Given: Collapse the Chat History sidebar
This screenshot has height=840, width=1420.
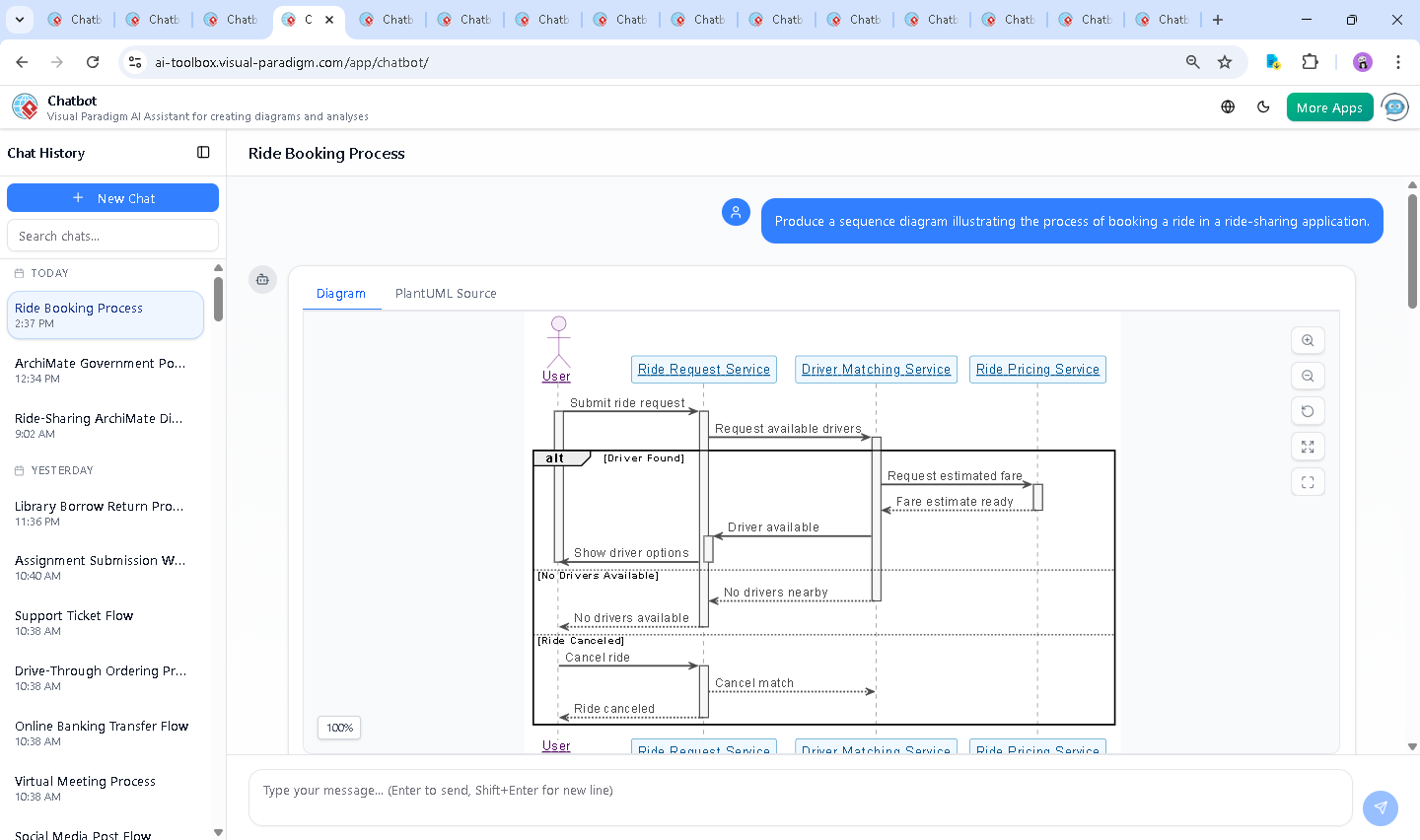Looking at the screenshot, I should pyautogui.click(x=203, y=153).
